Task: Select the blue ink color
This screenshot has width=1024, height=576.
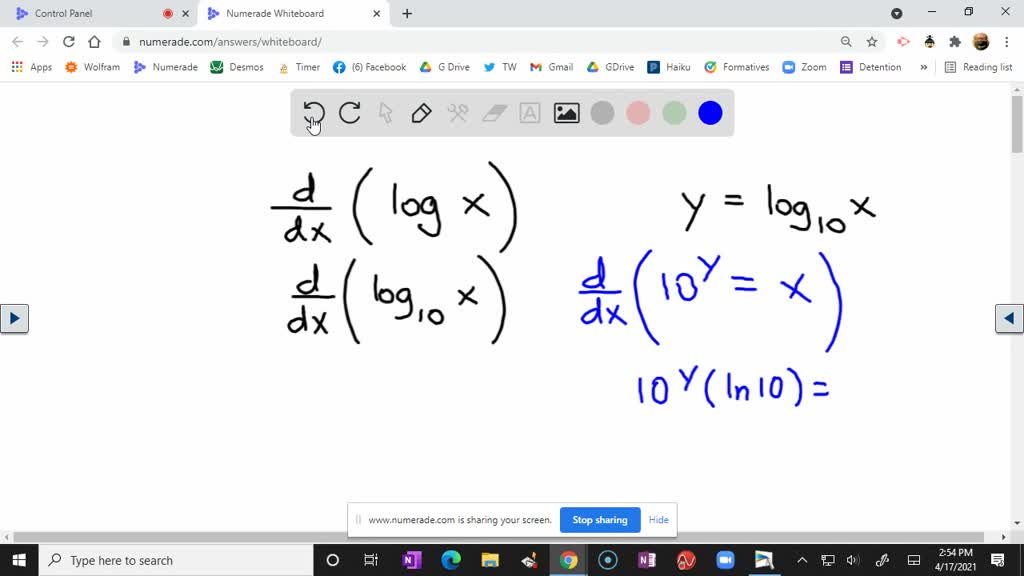Action: point(710,113)
